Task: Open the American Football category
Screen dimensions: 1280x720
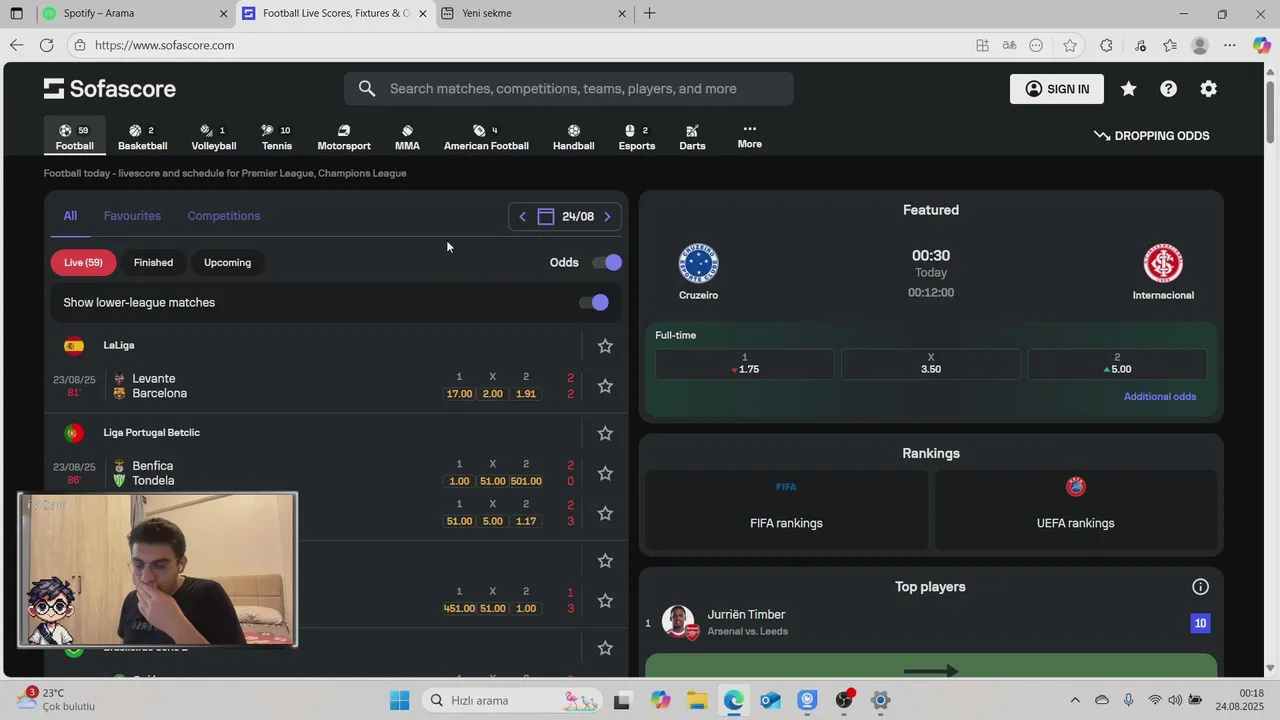Action: (486, 137)
